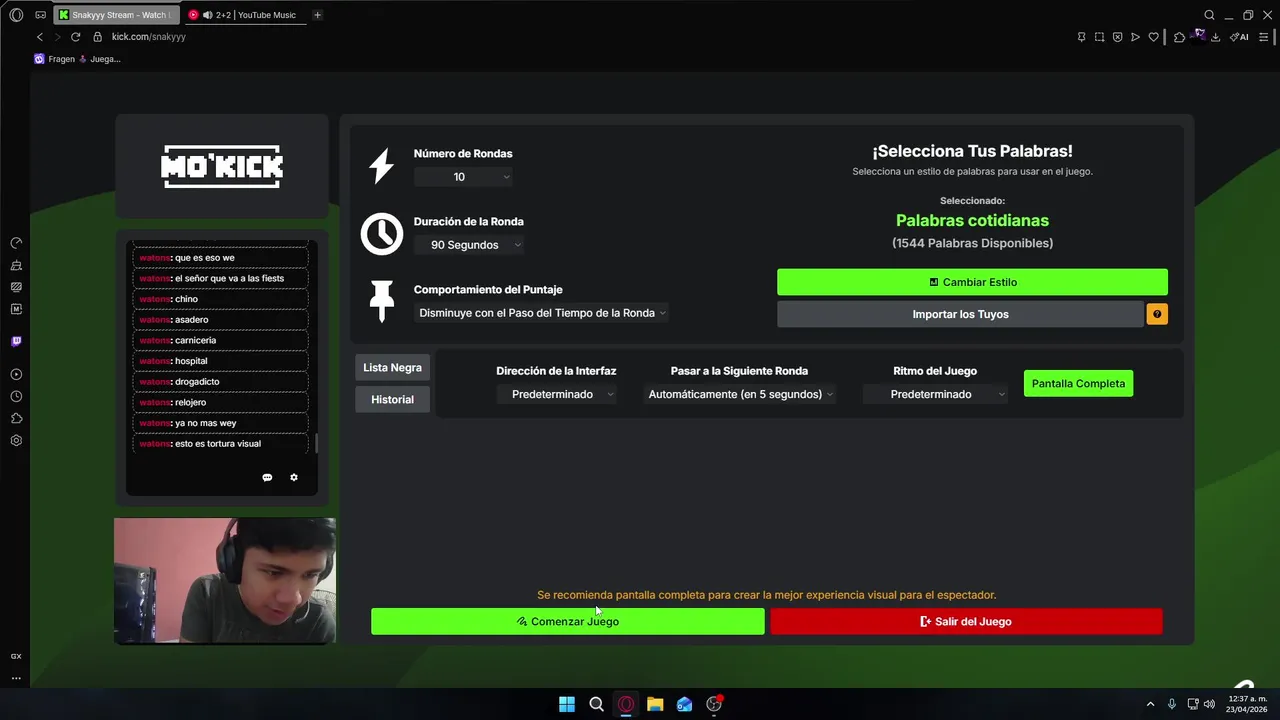This screenshot has width=1280, height=720.
Task: Open the Pasar a la Siguiente Ronda dropdown
Action: [x=739, y=394]
